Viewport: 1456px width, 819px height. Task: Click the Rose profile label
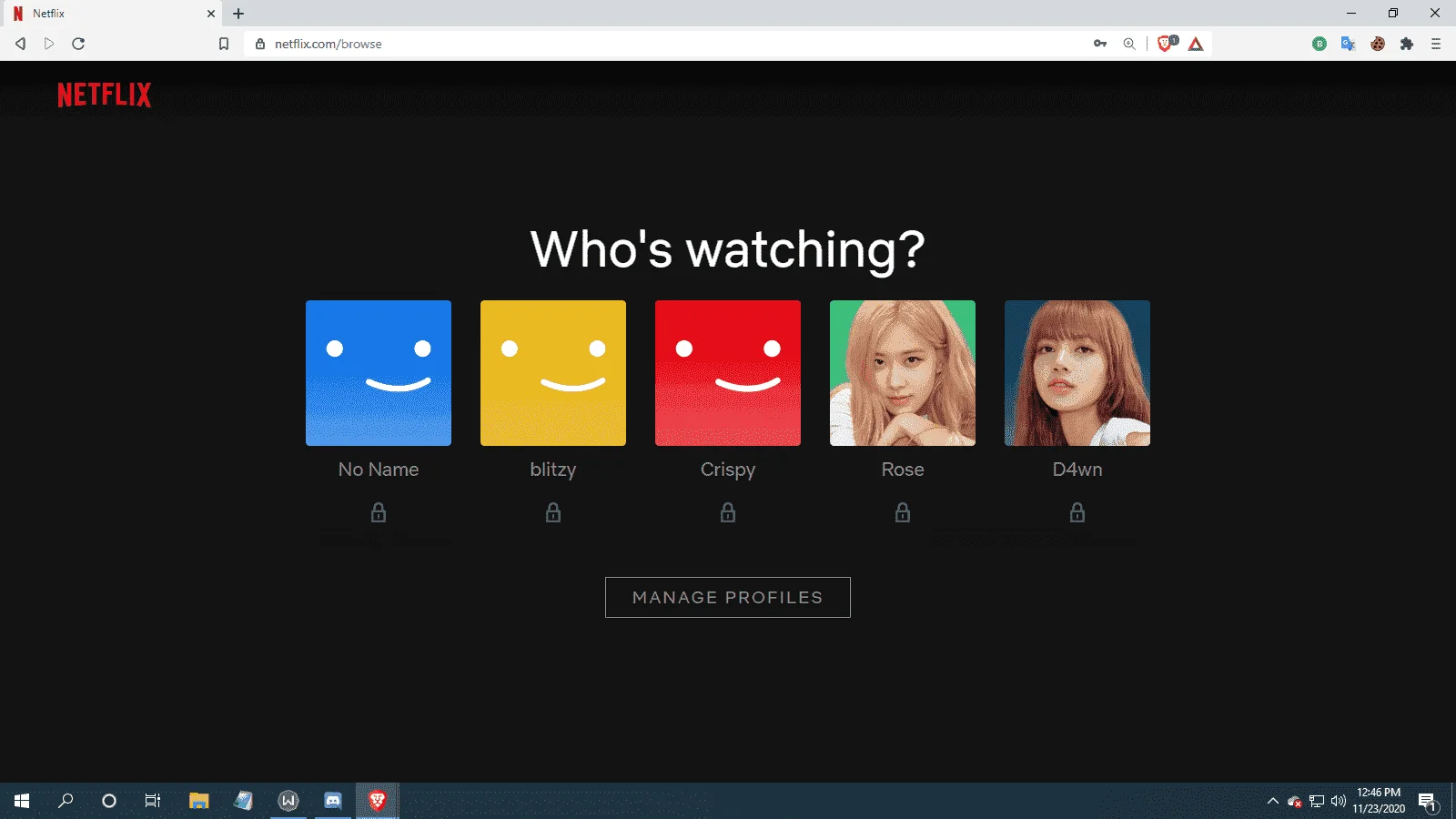(x=903, y=470)
